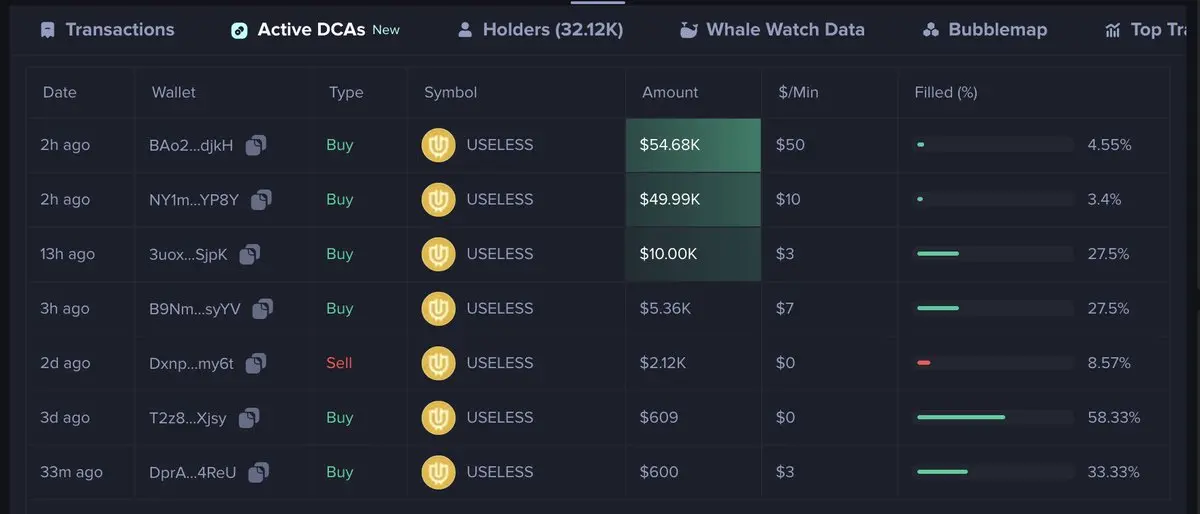The height and width of the screenshot is (514, 1200).
Task: Open wallet link Dxnp...my6t
Action: click(x=191, y=363)
